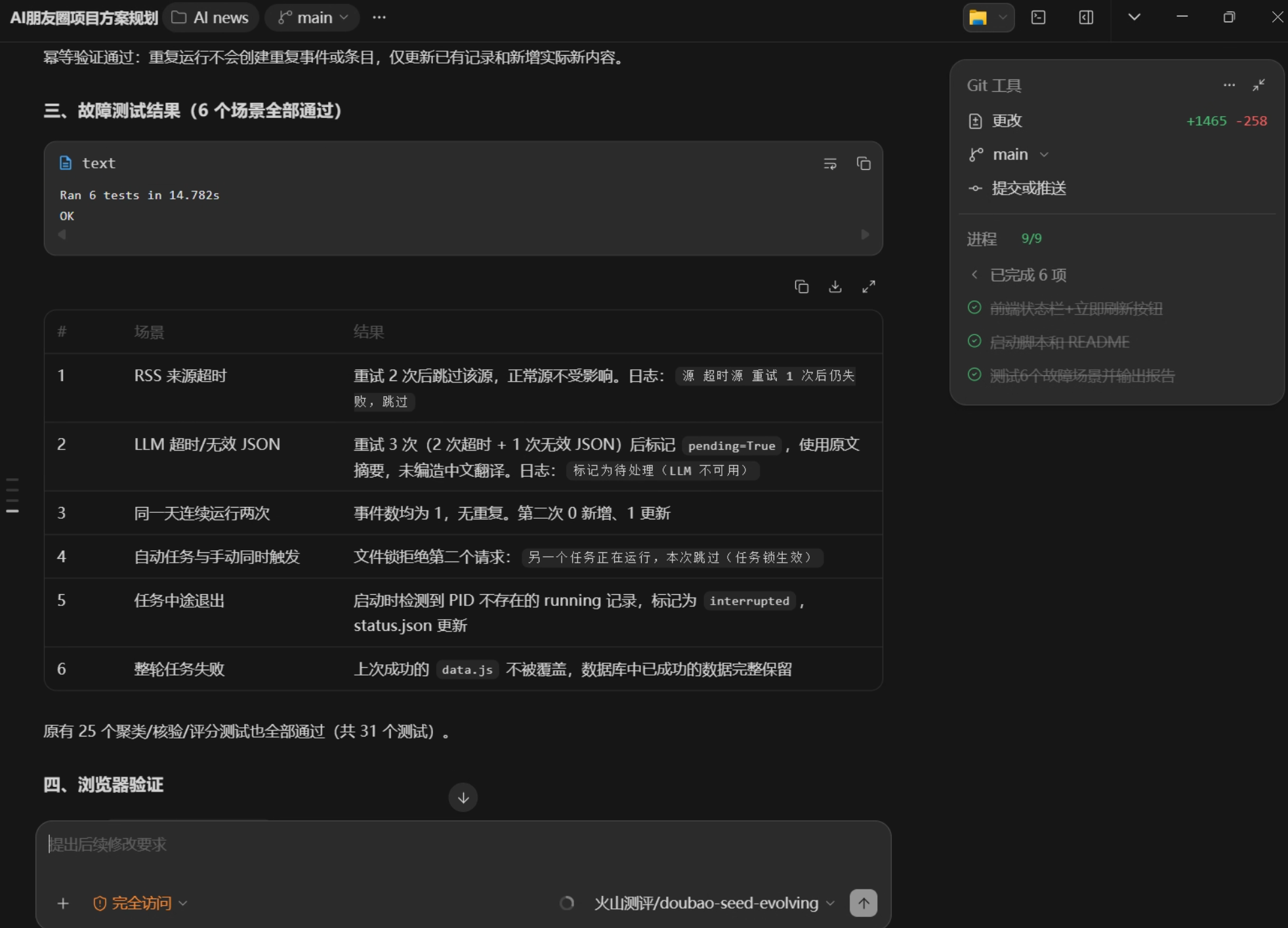Open Git tools panel more options

(1230, 85)
